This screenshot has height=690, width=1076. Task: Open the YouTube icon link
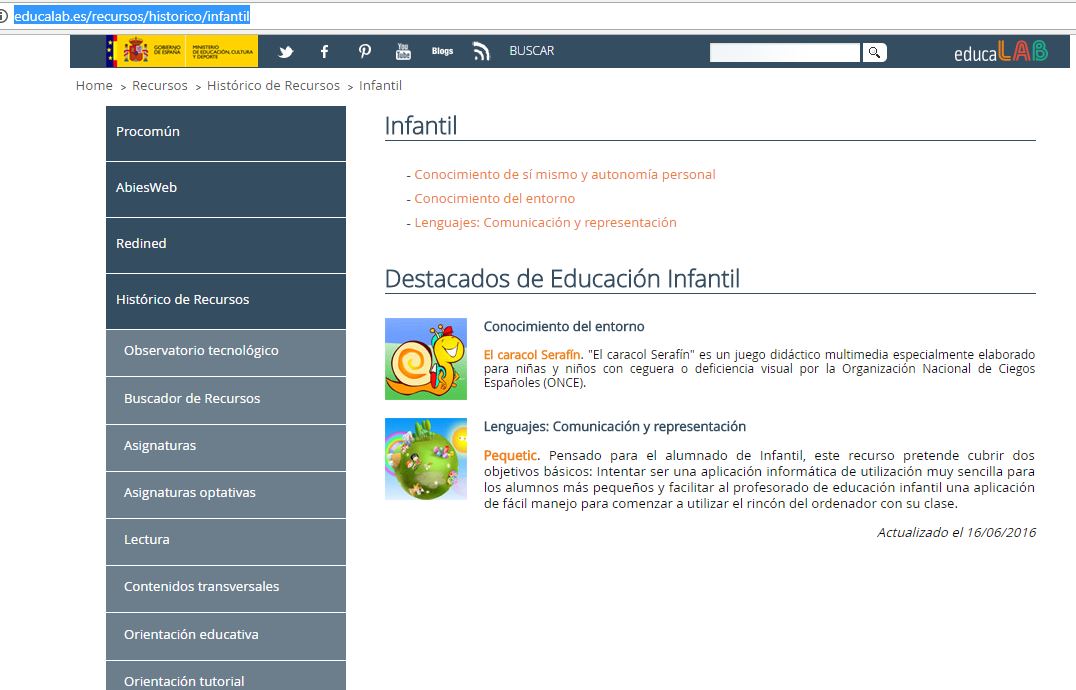point(403,52)
